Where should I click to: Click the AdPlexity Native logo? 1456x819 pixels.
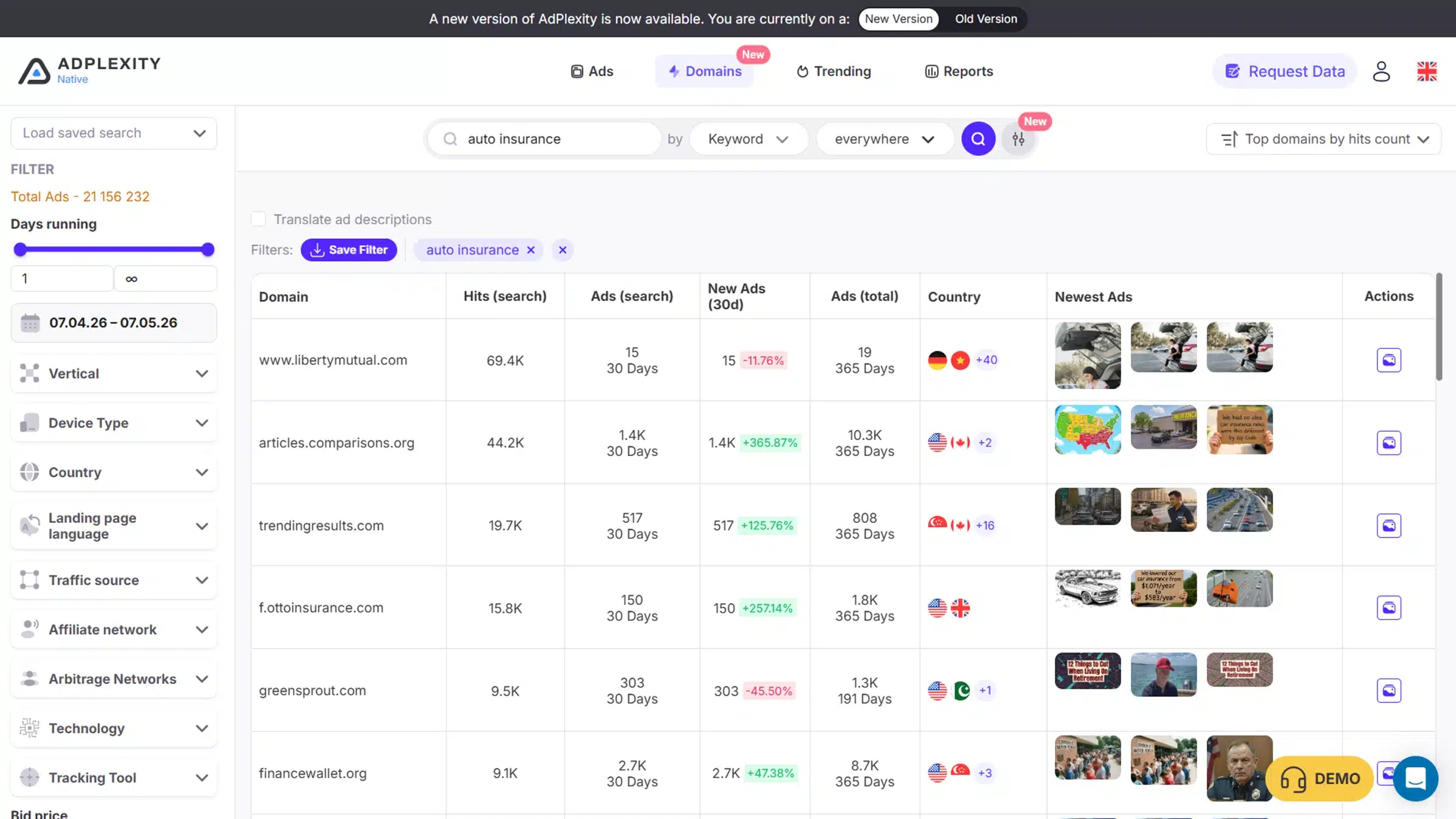(89, 71)
